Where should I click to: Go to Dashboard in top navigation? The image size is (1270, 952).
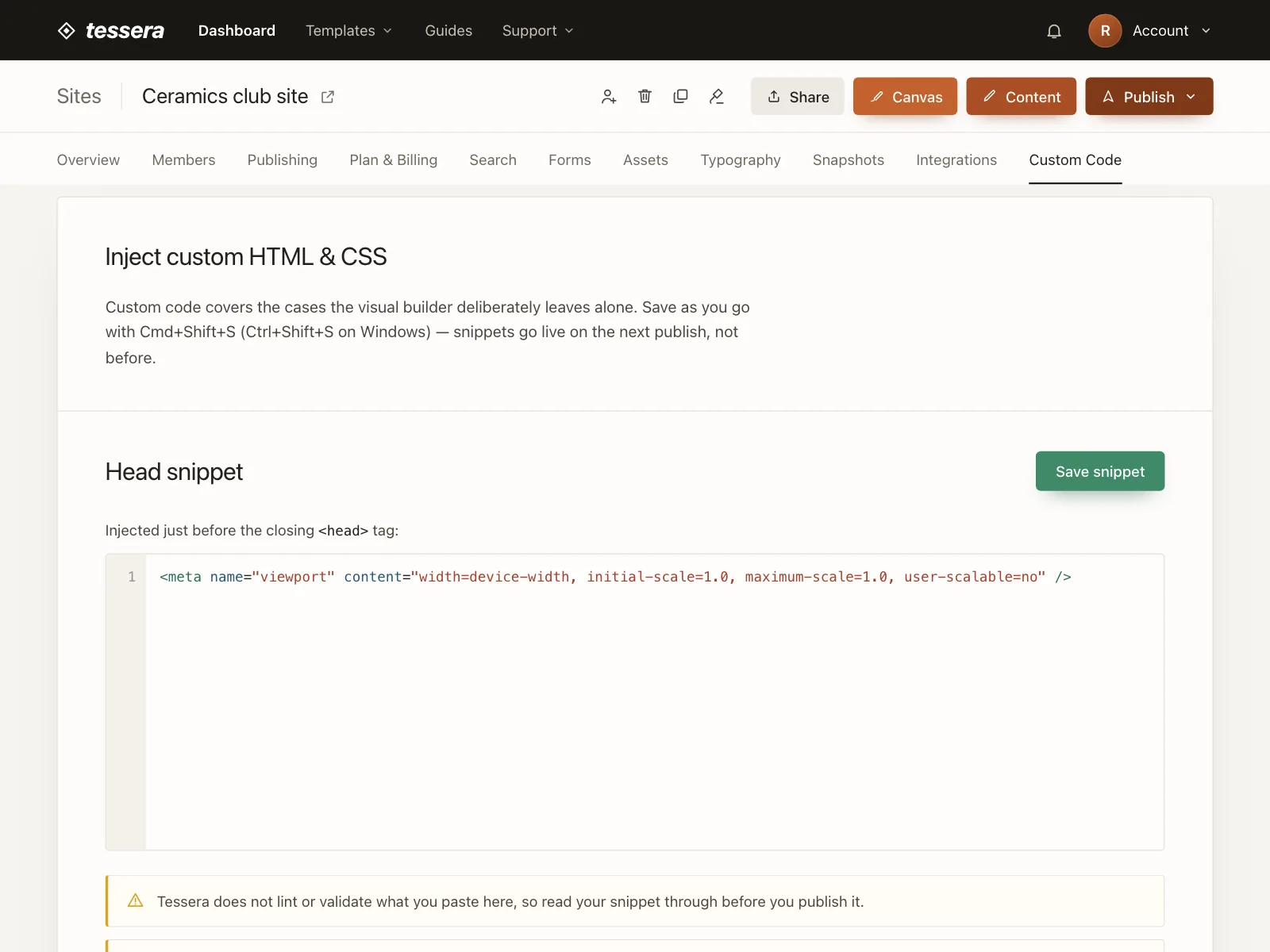coord(237,31)
